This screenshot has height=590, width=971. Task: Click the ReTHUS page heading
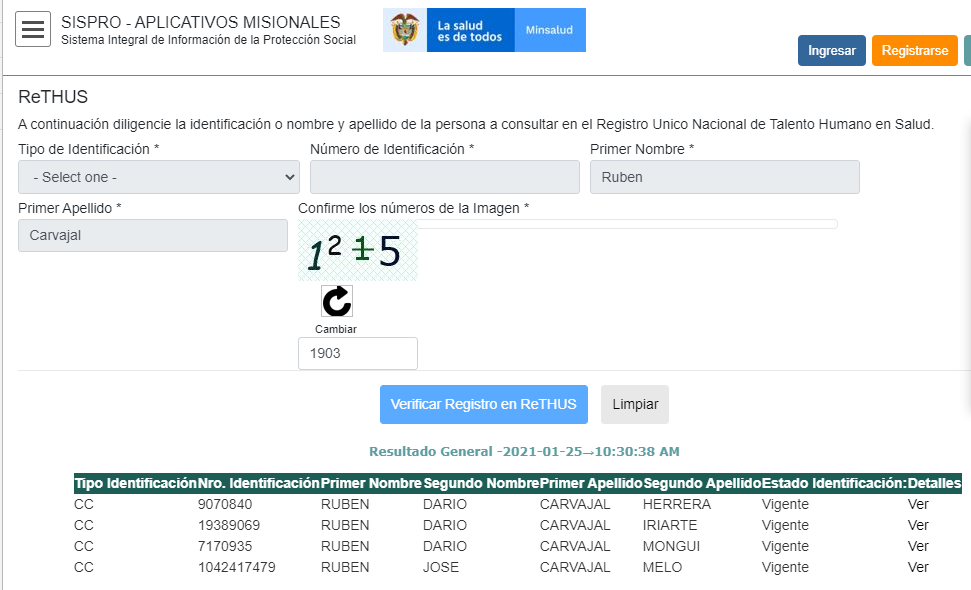point(53,97)
